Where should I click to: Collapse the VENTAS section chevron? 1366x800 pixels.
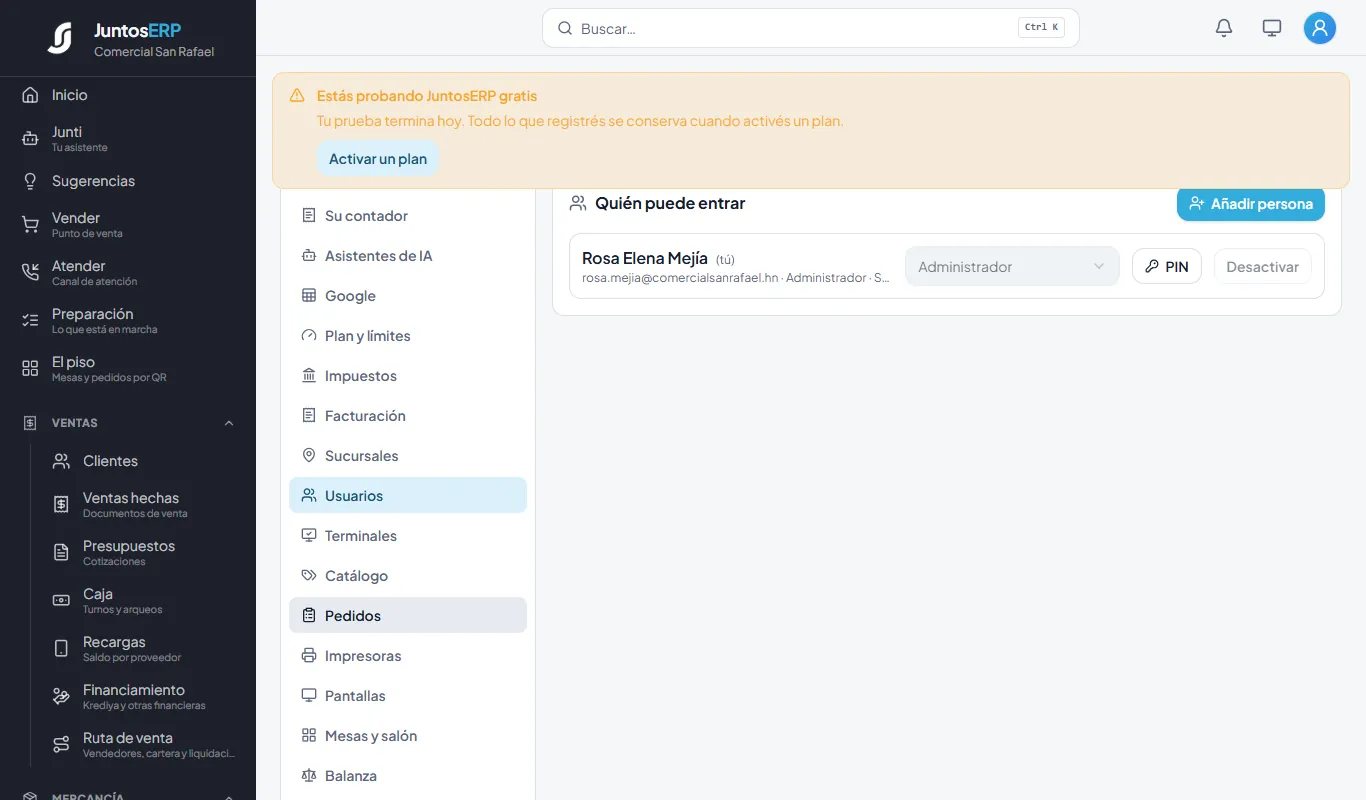229,423
